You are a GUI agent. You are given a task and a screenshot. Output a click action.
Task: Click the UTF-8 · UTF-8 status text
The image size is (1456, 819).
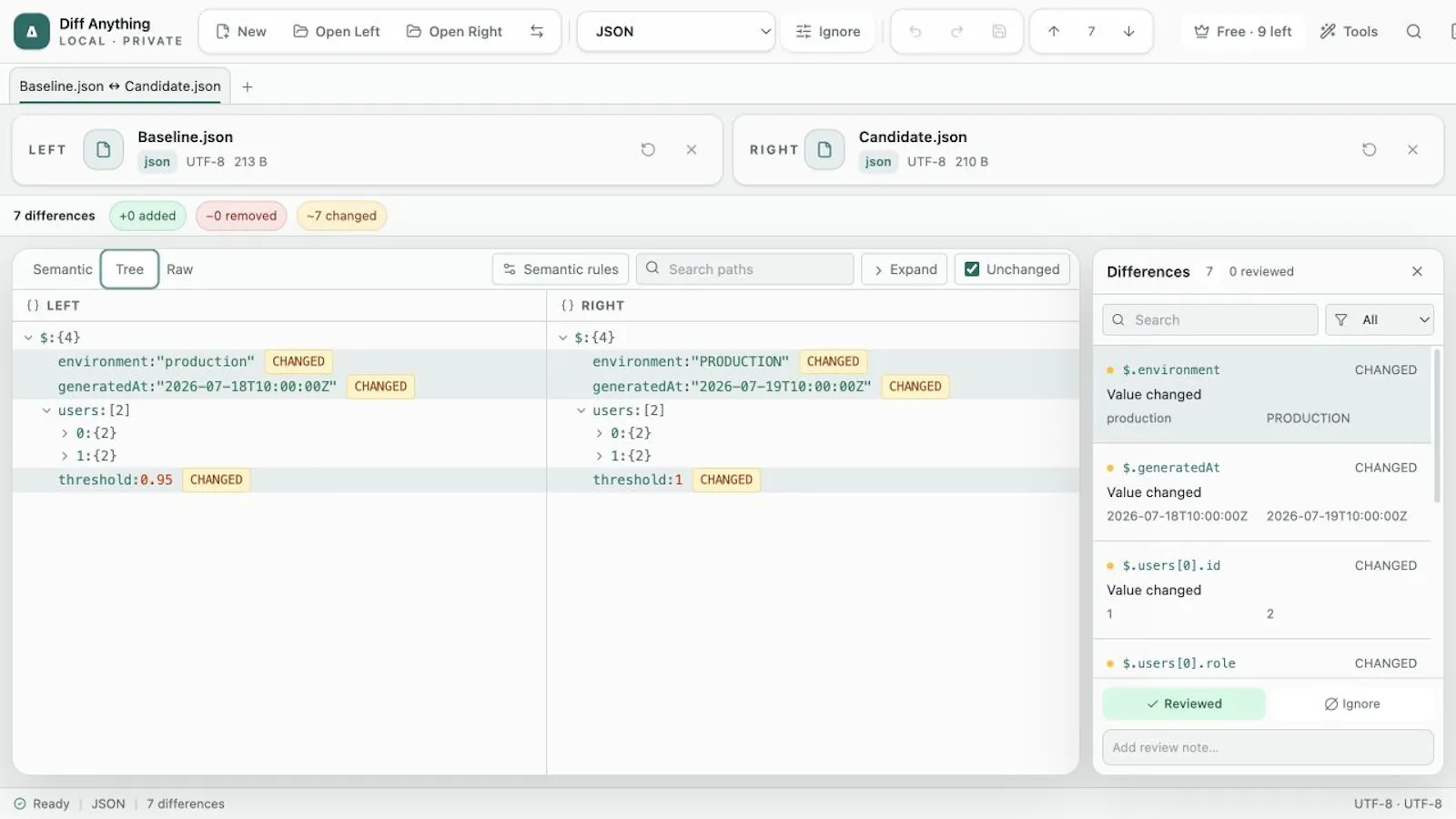1397,804
